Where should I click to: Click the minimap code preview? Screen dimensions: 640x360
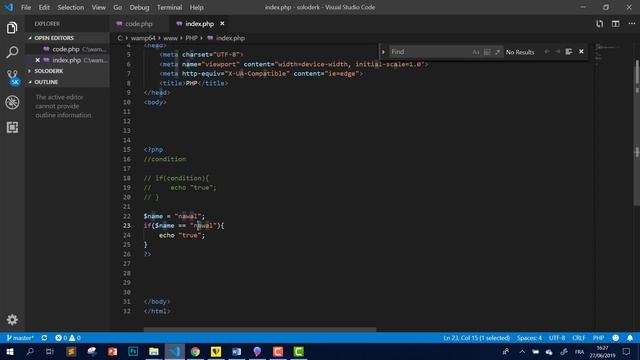(607, 53)
